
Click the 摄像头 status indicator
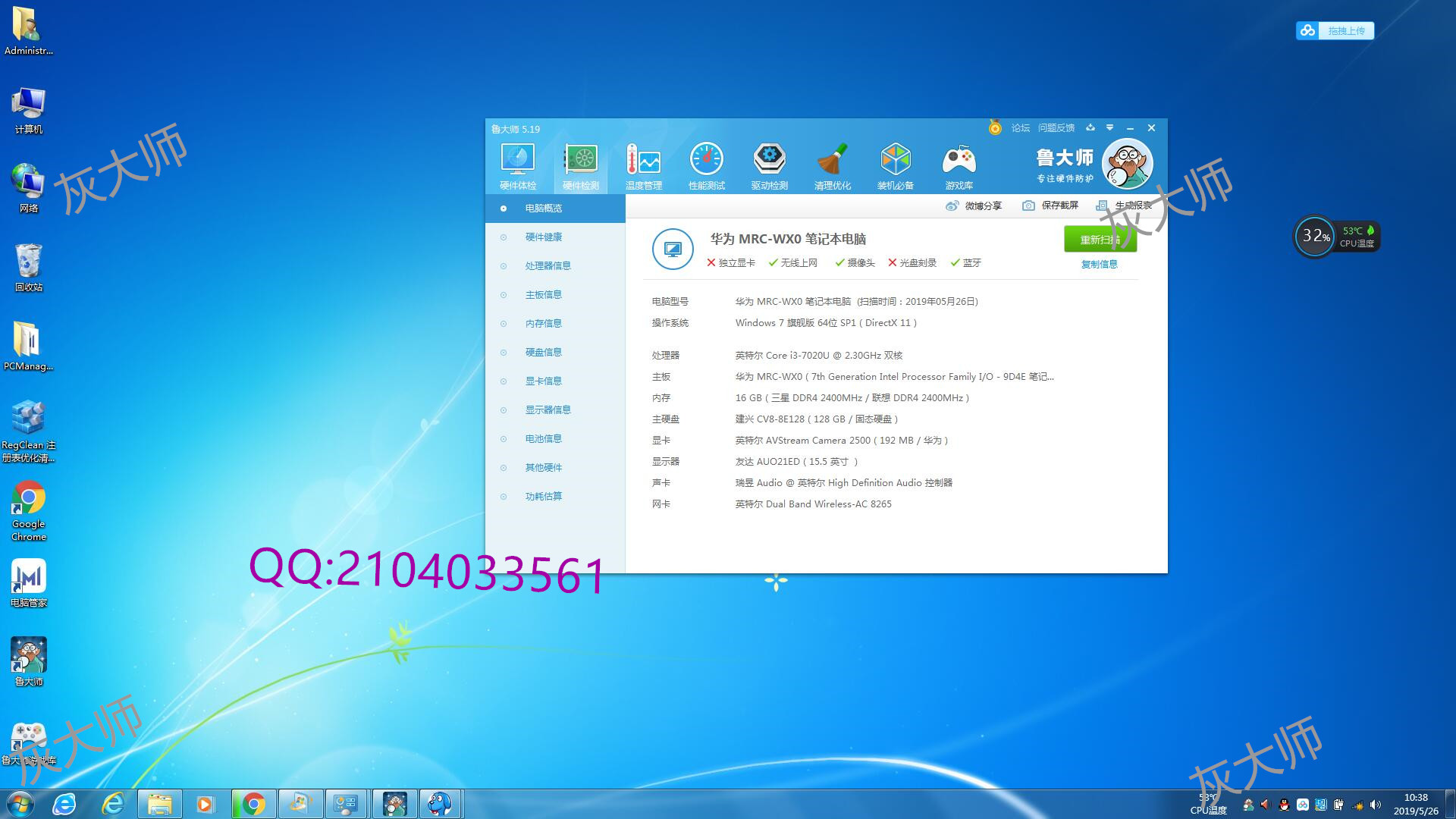[855, 263]
